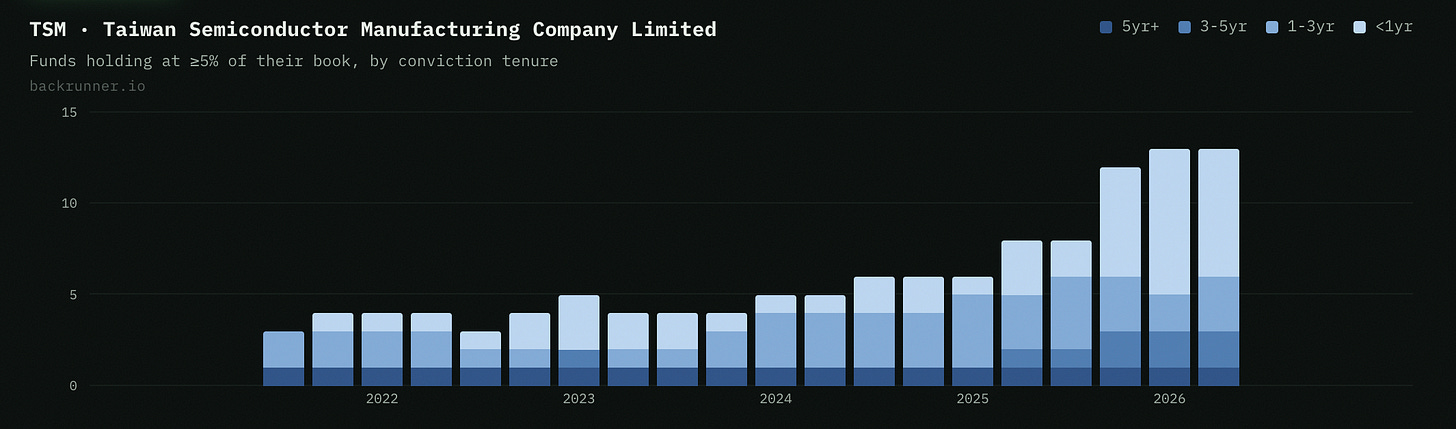Click the TSM chart title

(x=373, y=29)
